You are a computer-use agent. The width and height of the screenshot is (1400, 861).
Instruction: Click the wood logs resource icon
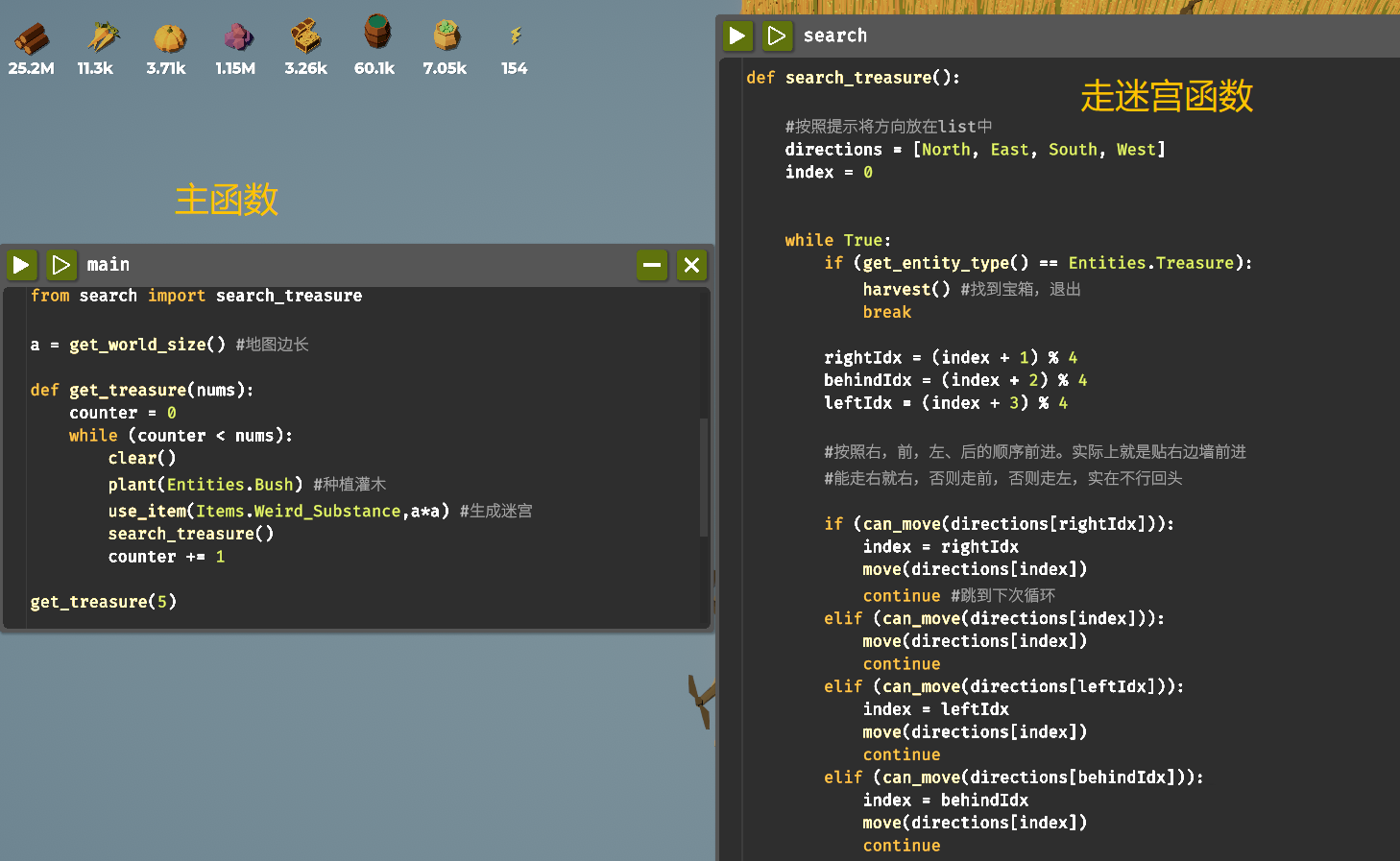pos(31,38)
